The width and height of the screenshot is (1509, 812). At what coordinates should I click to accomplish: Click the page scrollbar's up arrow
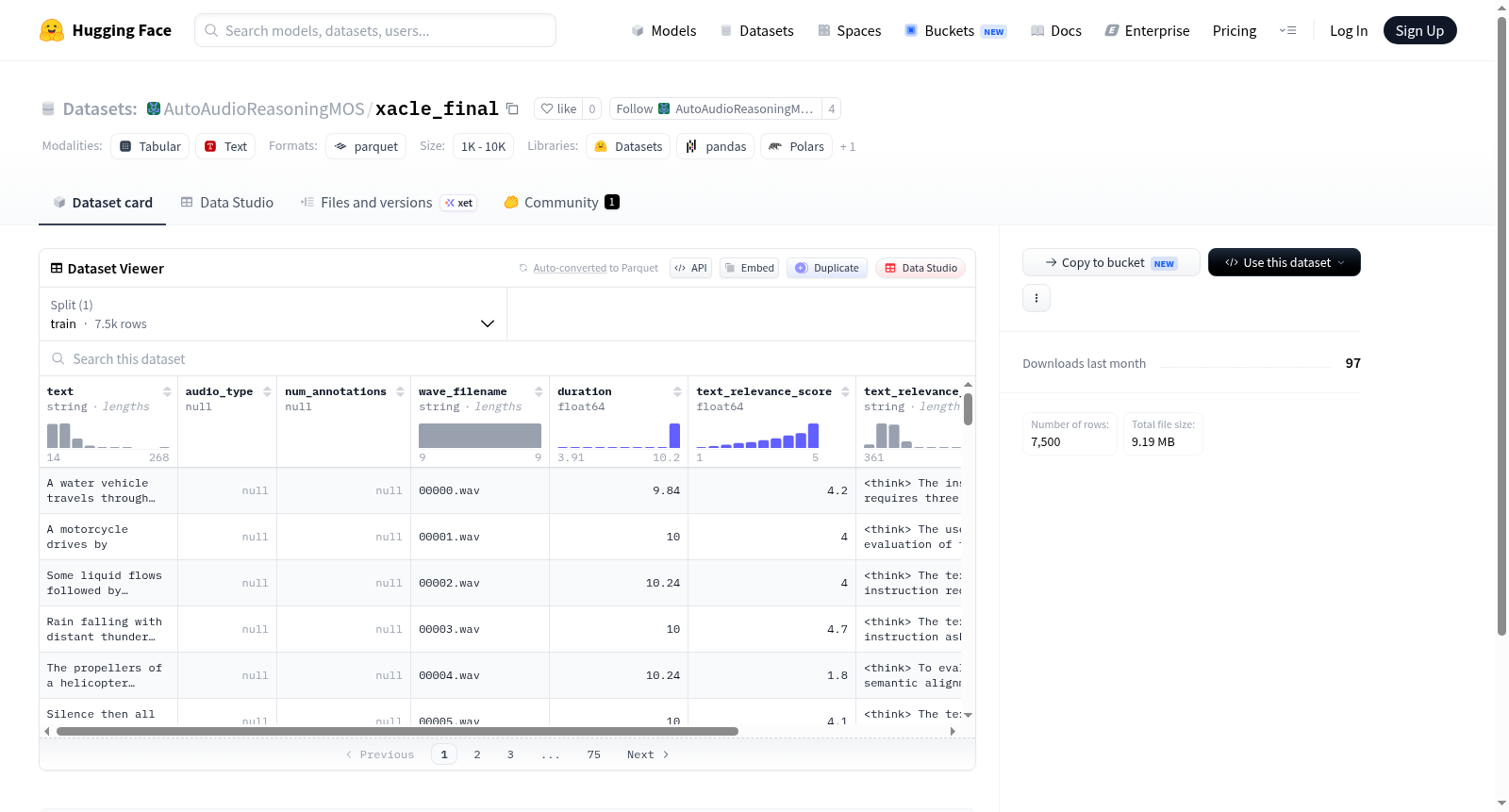pyautogui.click(x=1502, y=8)
